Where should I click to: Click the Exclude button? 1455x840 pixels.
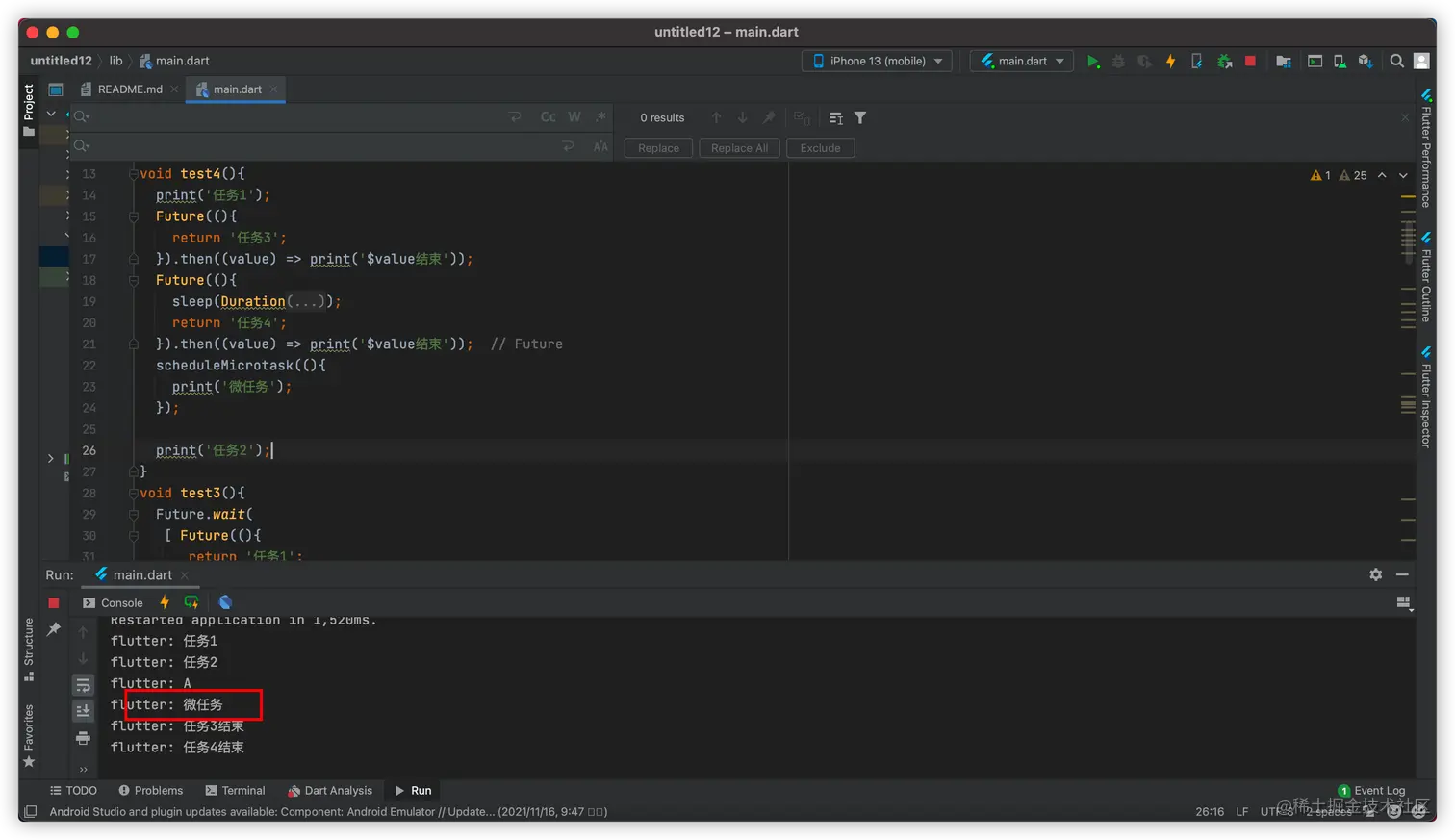tap(820, 148)
